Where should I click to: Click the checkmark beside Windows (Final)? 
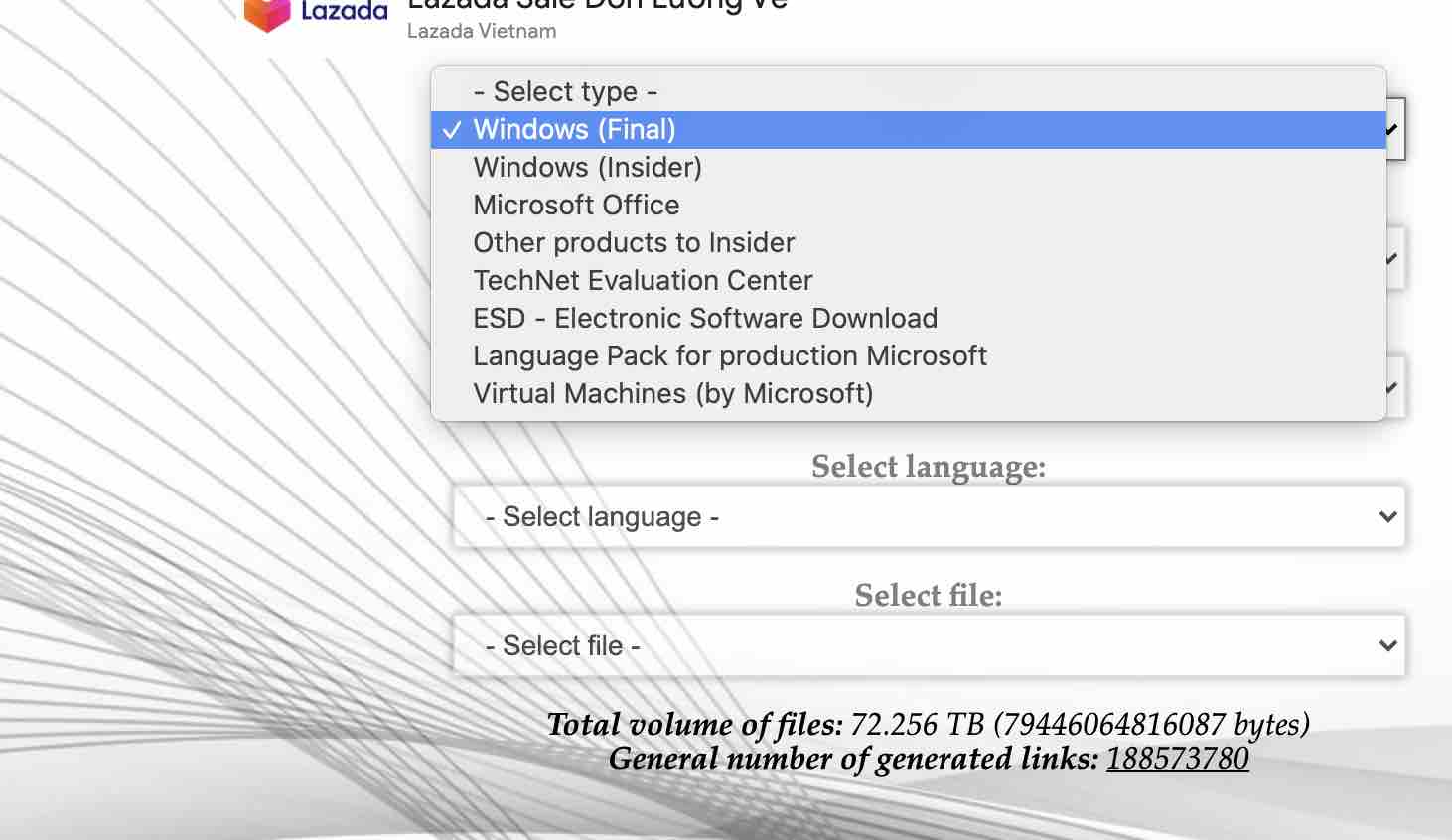[x=452, y=130]
